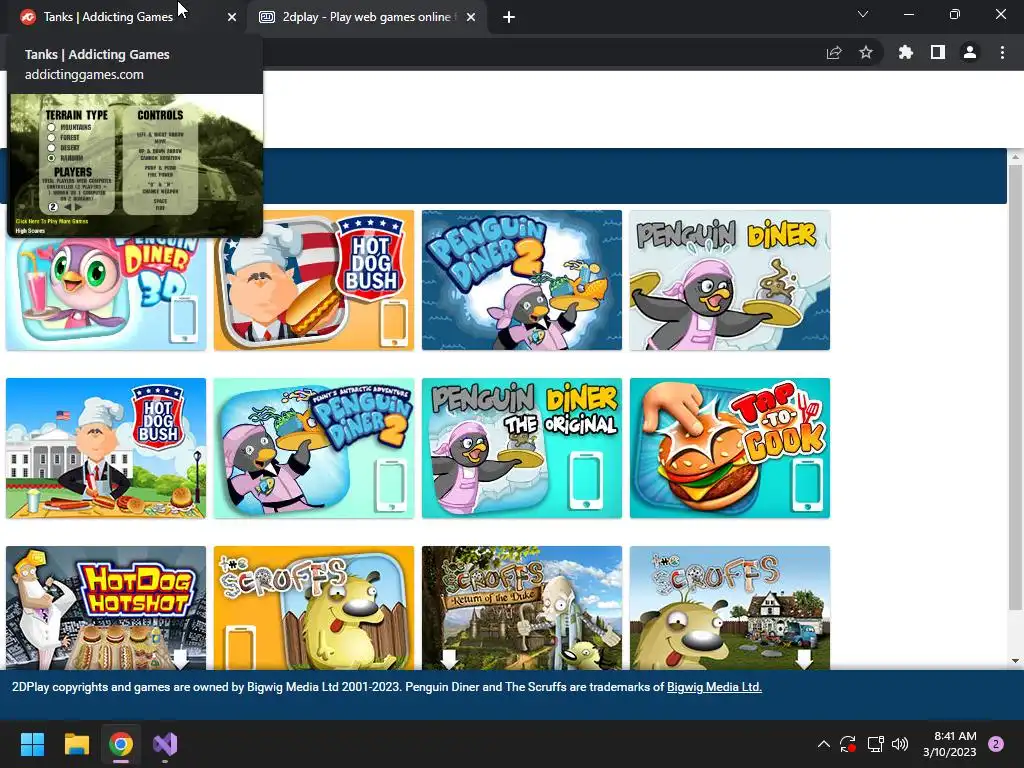Open The Scruffs orange mobile game thumbnail
Image resolution: width=1024 pixels, height=768 pixels.
(314, 608)
